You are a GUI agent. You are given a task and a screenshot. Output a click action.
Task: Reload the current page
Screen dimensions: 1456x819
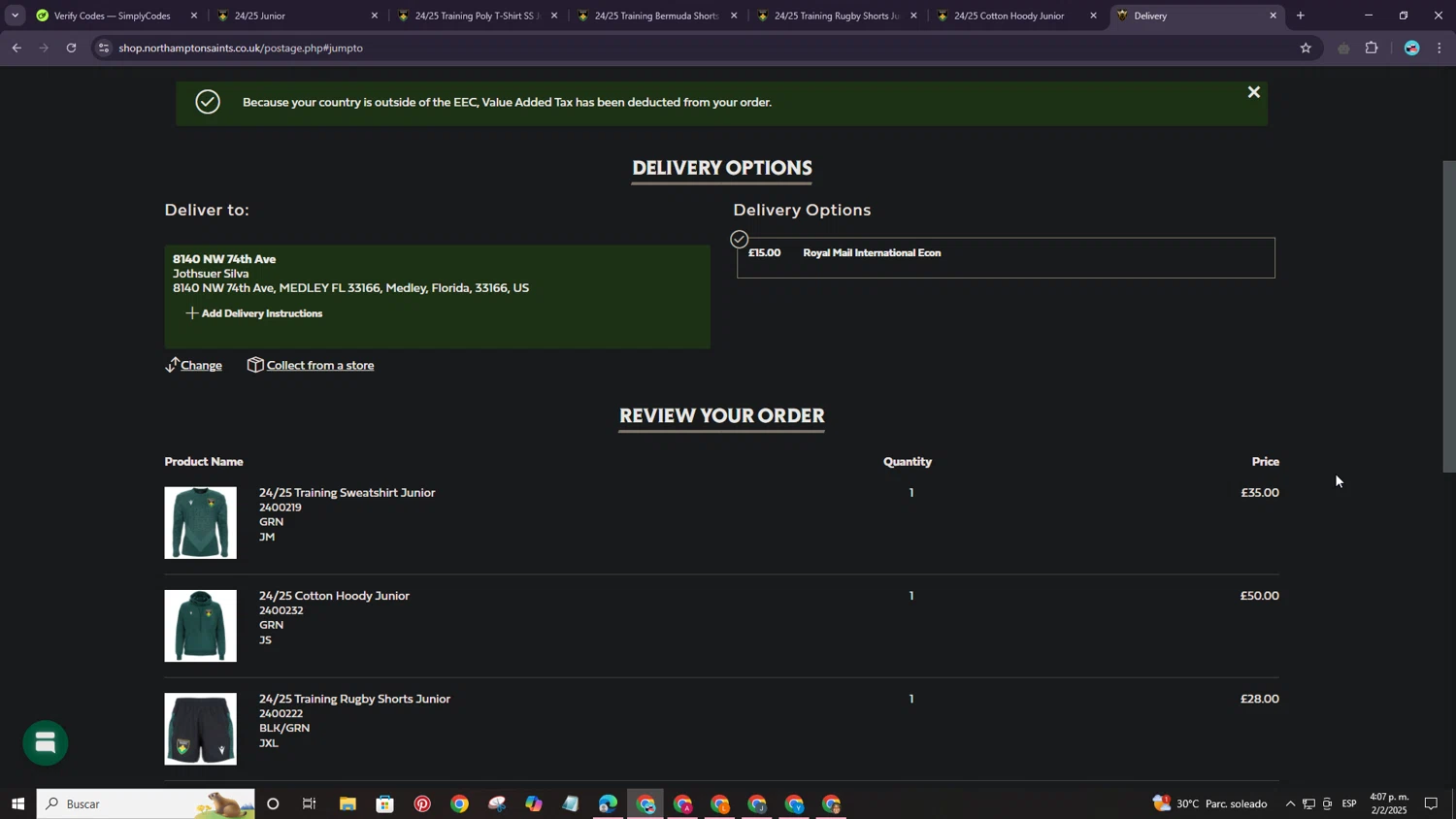click(71, 48)
